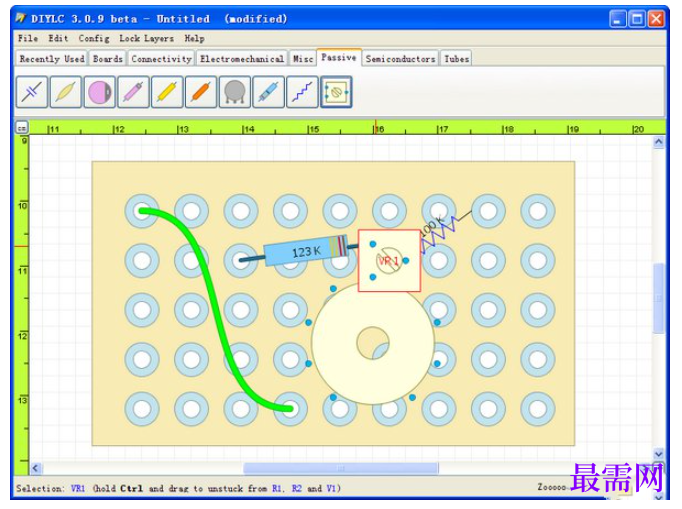Choose the blue resistor tool
Viewport: 682px width, 509px height.
[x=268, y=92]
